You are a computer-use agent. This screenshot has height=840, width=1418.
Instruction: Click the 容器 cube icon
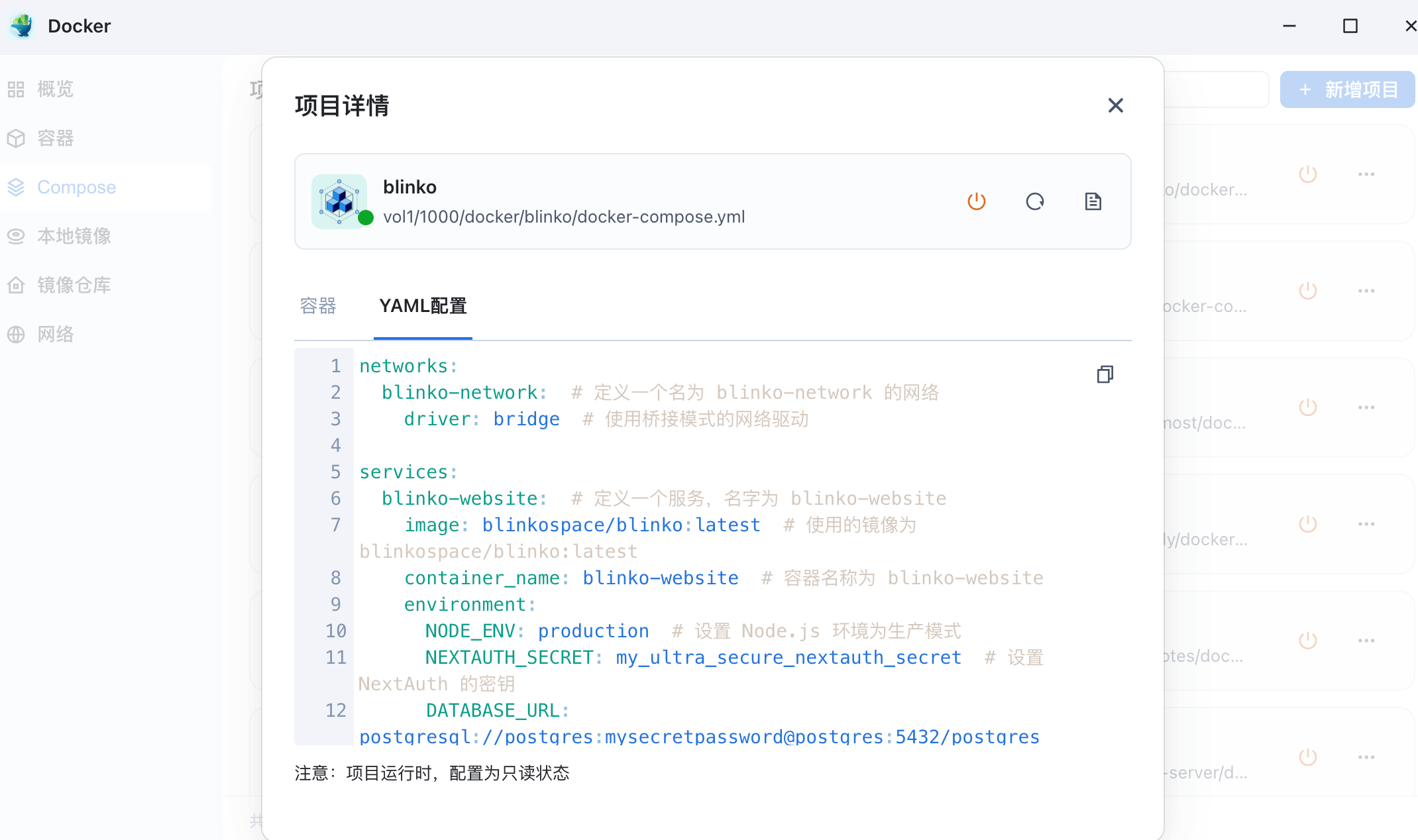tap(16, 138)
